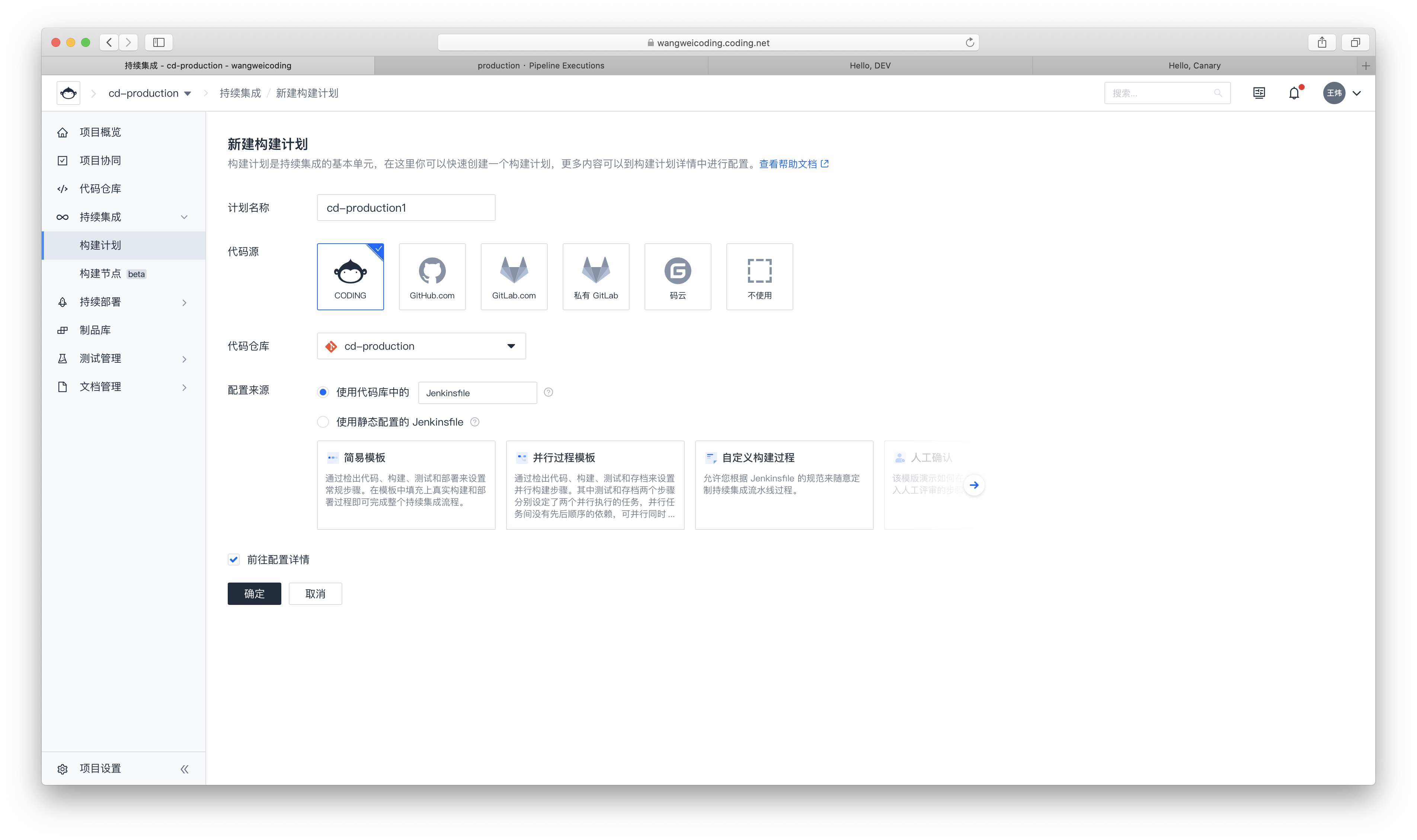The width and height of the screenshot is (1417, 840).
Task: Select 使用代码库中的 radio option
Action: click(x=323, y=392)
